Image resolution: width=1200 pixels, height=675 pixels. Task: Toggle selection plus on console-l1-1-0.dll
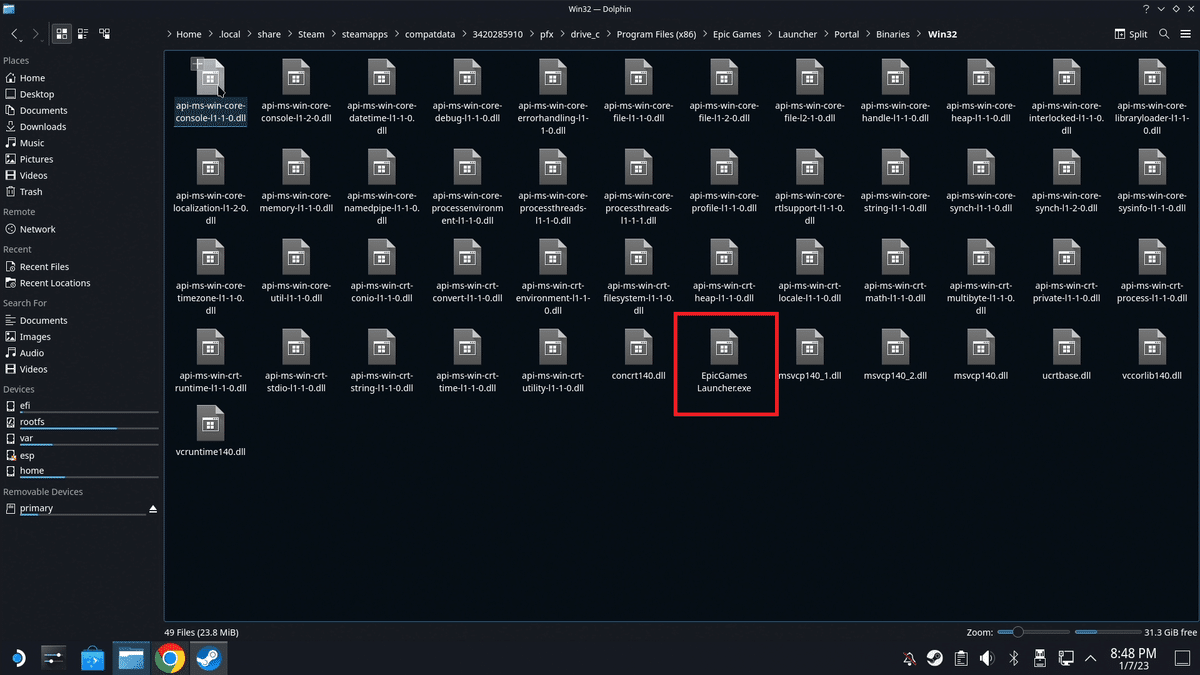[196, 63]
